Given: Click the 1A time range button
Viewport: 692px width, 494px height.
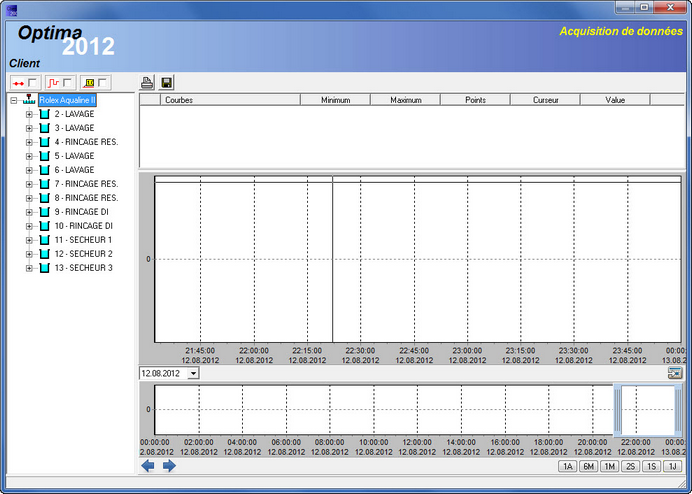Looking at the screenshot, I should pos(568,466).
